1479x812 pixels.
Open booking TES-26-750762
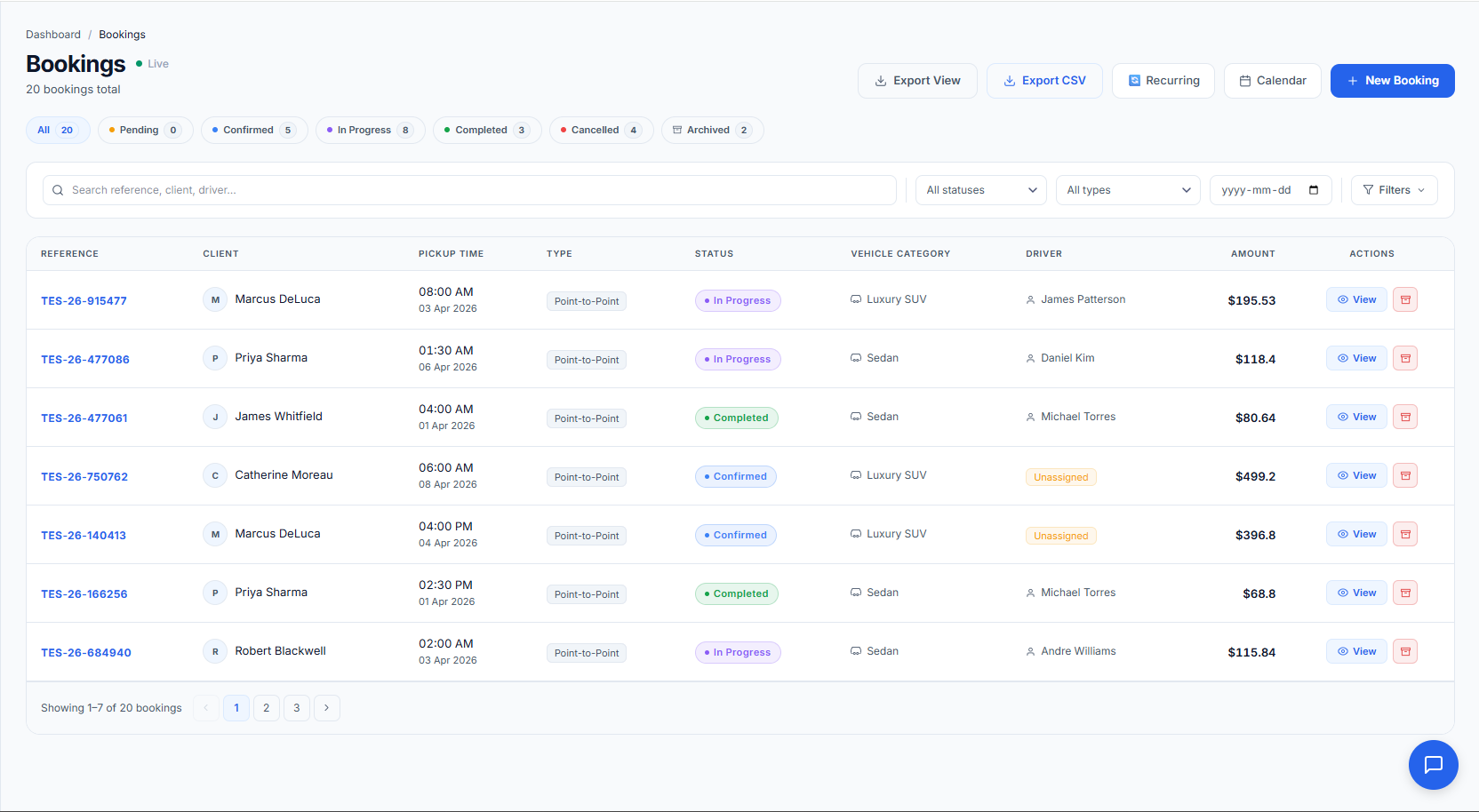[x=84, y=476]
